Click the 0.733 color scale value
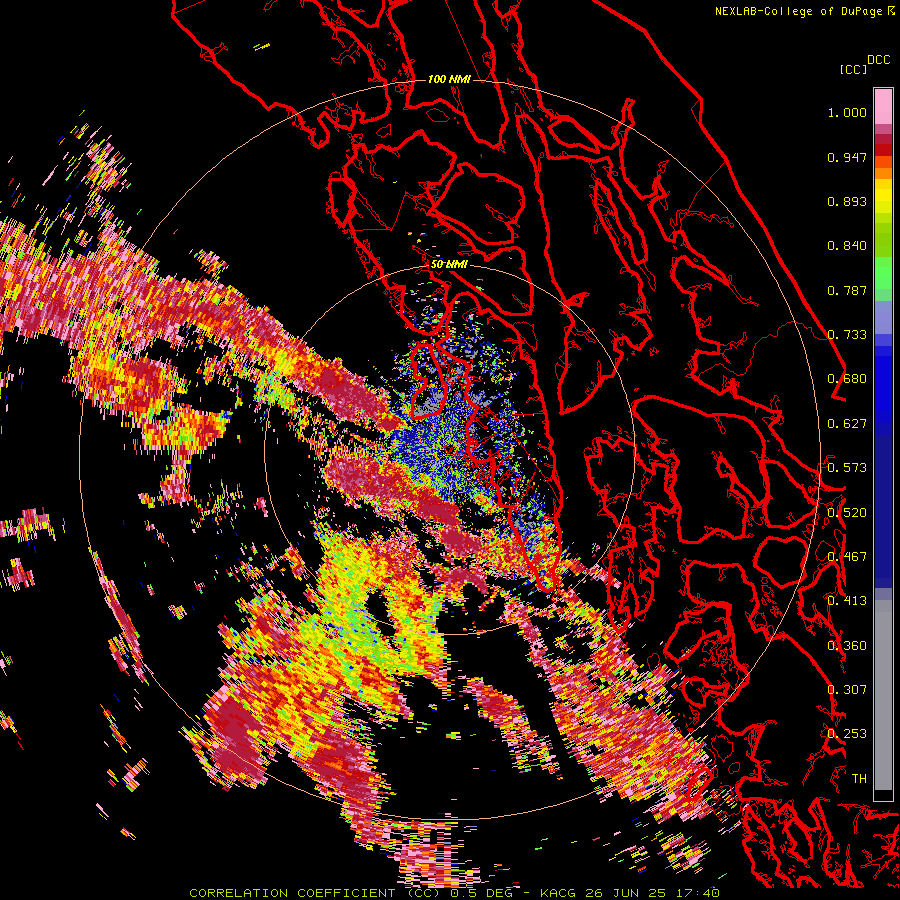900x900 pixels. [847, 335]
